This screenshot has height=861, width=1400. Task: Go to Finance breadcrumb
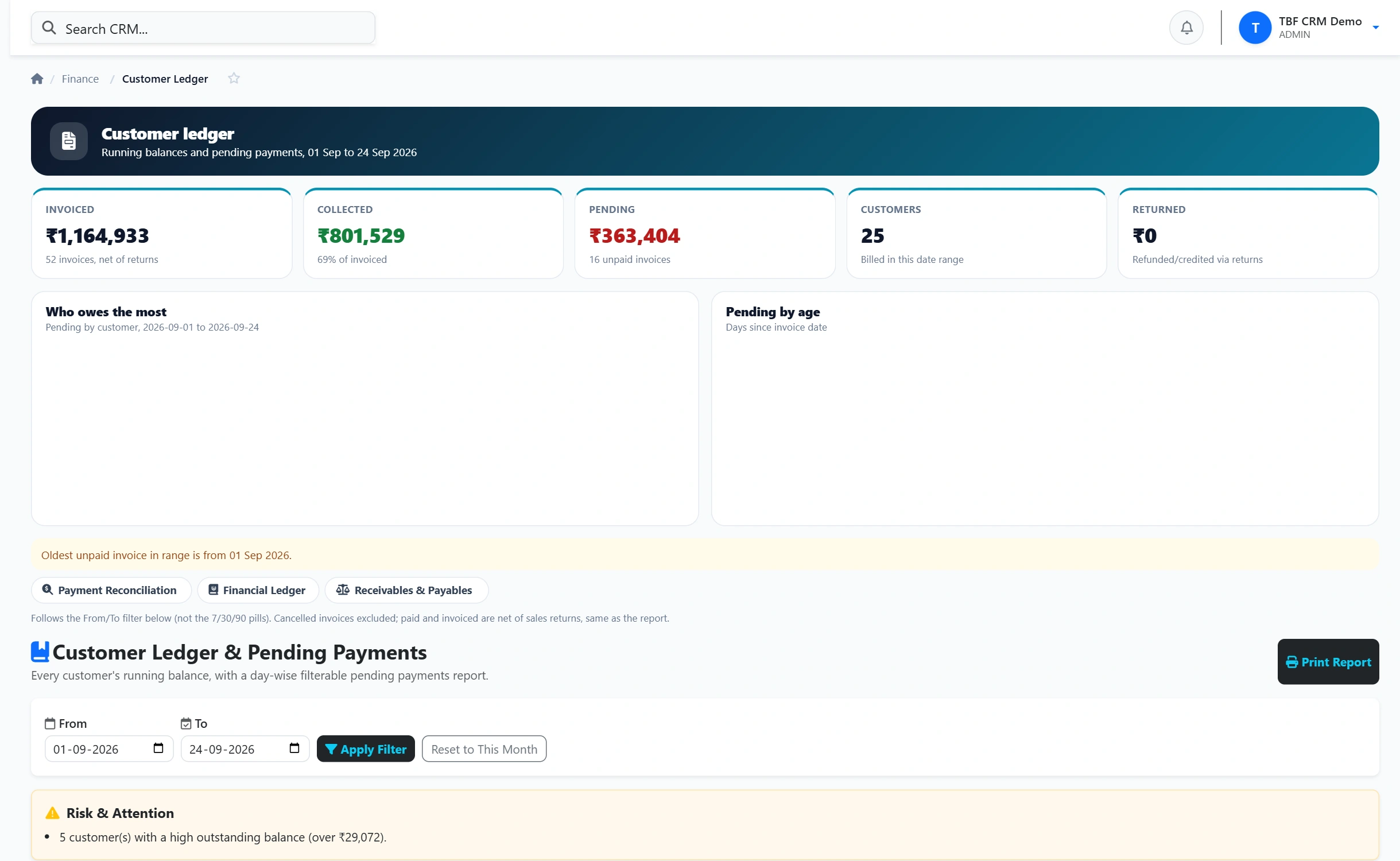pos(80,79)
